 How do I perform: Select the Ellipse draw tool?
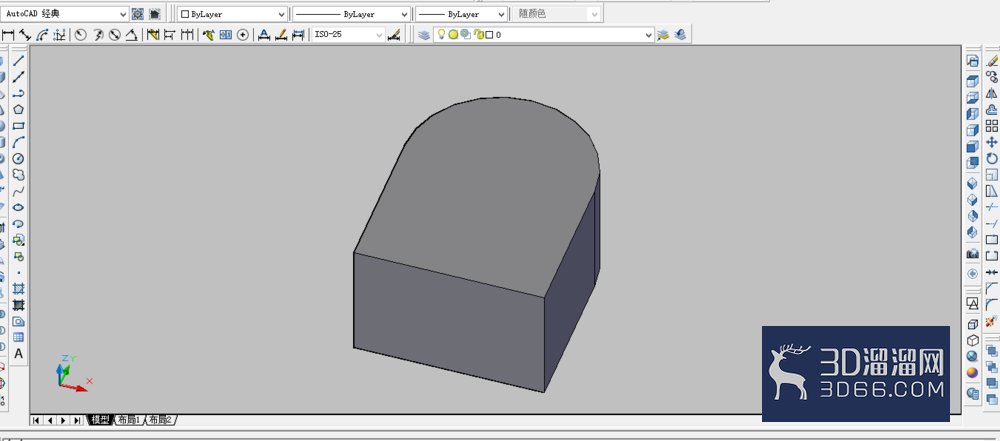tap(18, 207)
